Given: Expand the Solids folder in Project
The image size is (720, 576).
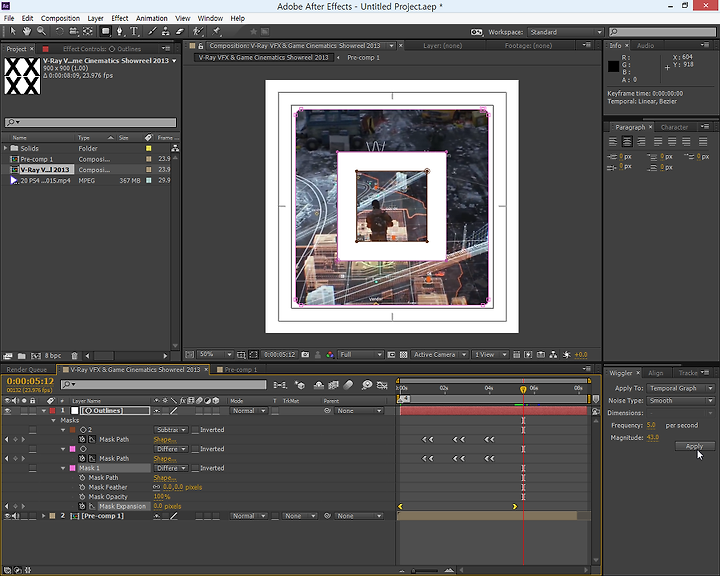Looking at the screenshot, I should [6, 148].
